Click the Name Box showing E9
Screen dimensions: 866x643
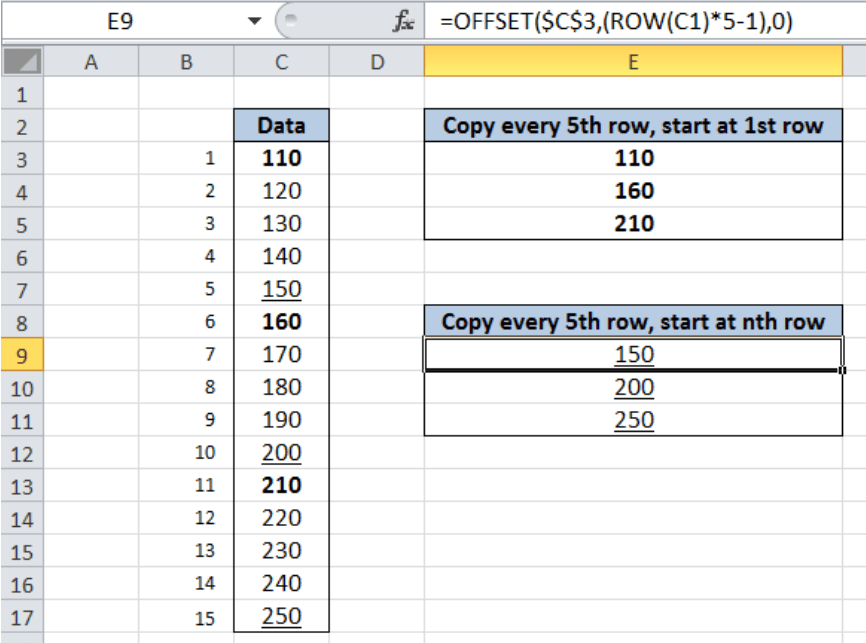pyautogui.click(x=122, y=22)
